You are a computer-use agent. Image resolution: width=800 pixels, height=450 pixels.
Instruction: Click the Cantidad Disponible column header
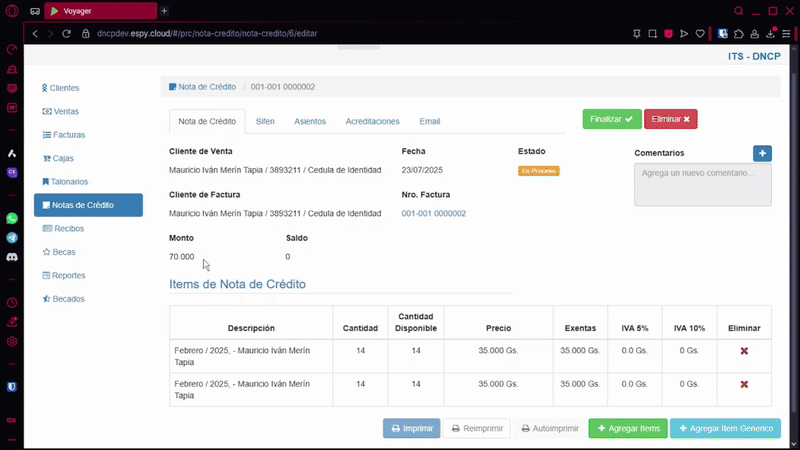tap(416, 322)
